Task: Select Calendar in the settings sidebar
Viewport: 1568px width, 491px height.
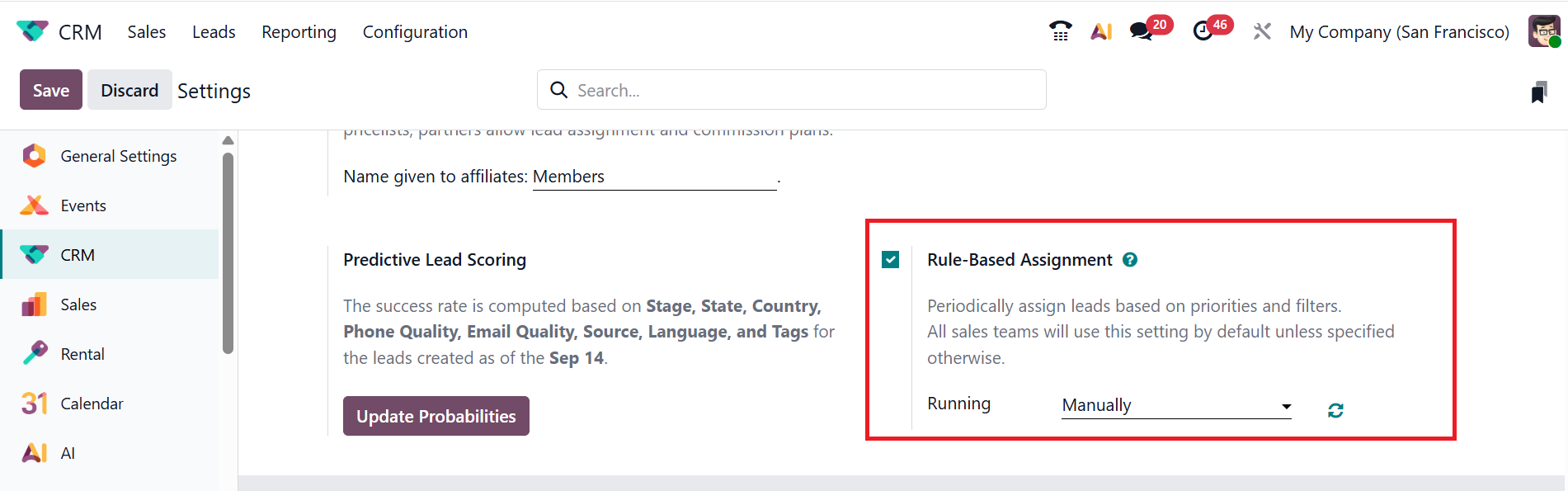Action: click(x=92, y=404)
